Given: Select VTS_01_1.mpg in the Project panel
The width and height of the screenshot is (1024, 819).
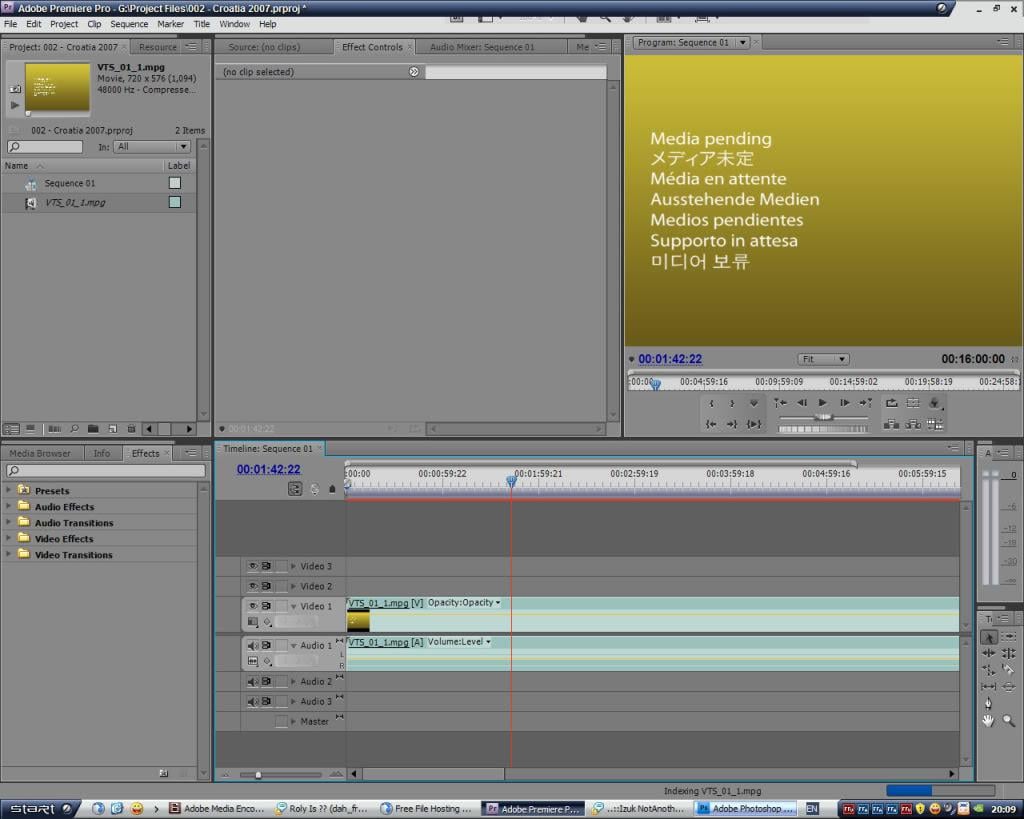Looking at the screenshot, I should tap(75, 203).
